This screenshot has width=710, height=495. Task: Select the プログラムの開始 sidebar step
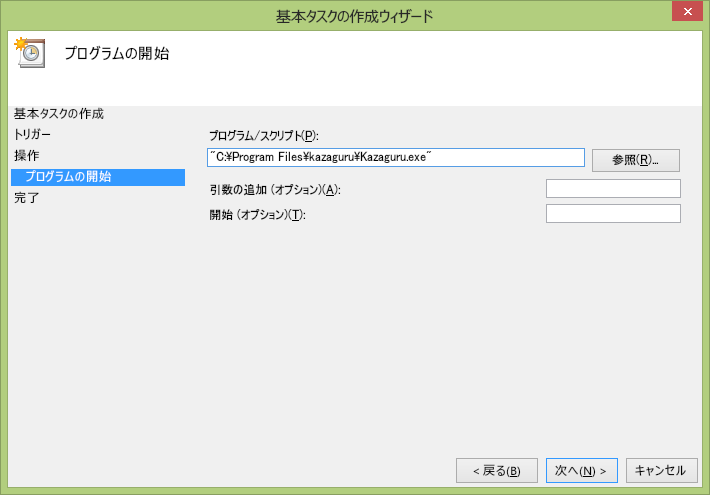pyautogui.click(x=98, y=177)
